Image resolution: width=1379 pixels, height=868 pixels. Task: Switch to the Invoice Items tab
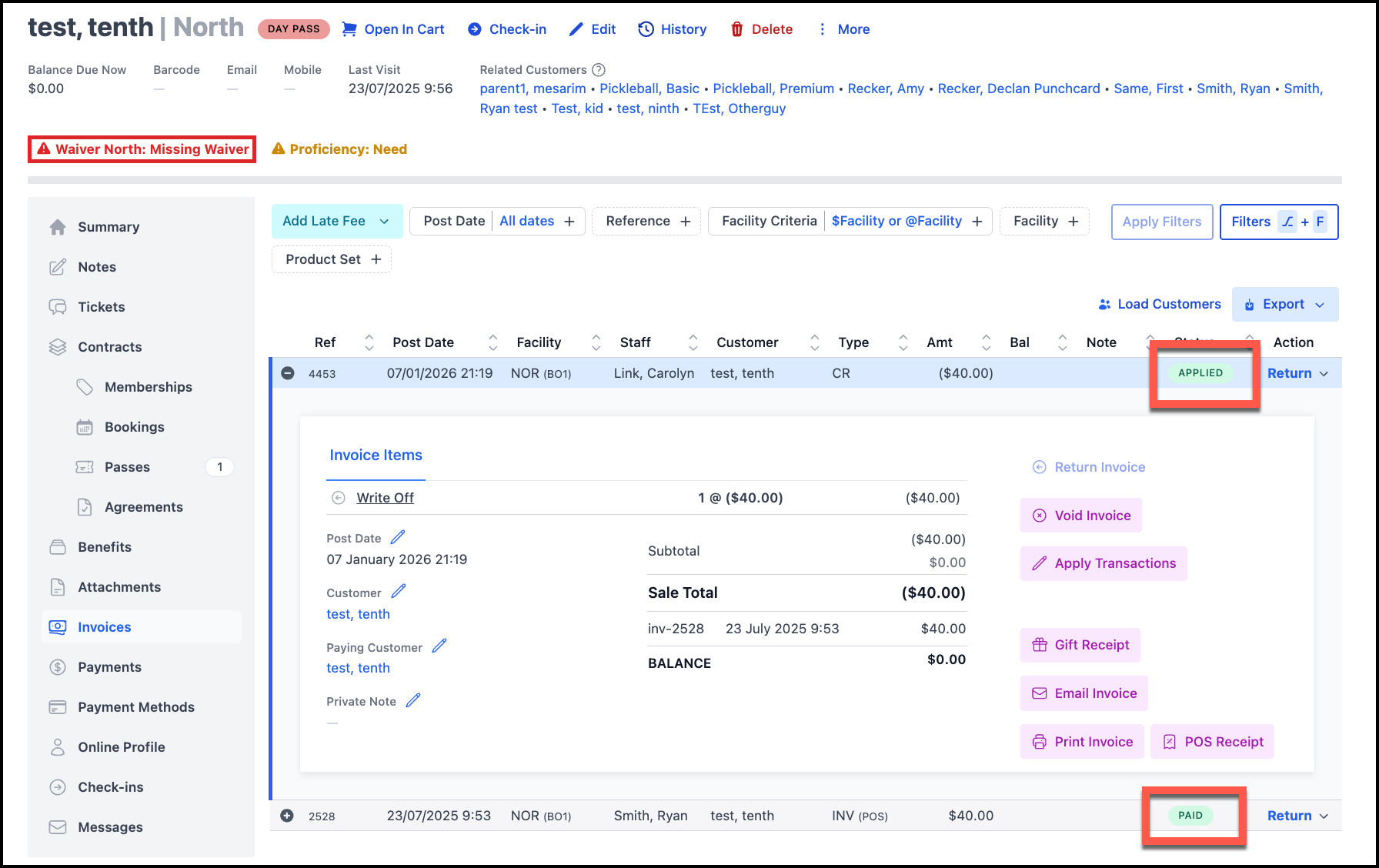376,456
